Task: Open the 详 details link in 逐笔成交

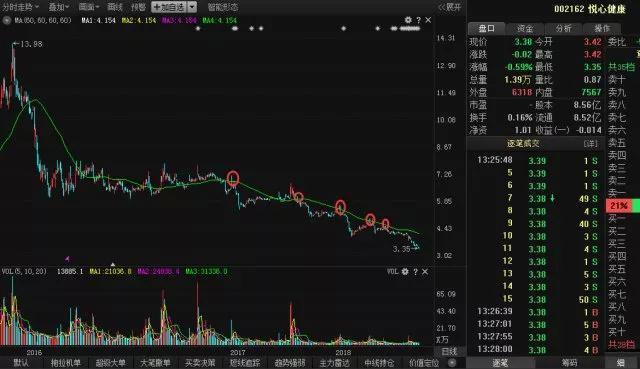Action: (591, 143)
